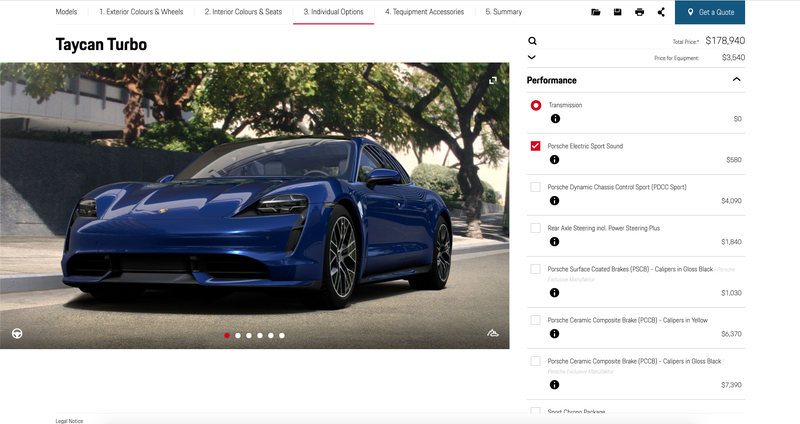
Task: Click the Performance section heading
Action: click(552, 80)
